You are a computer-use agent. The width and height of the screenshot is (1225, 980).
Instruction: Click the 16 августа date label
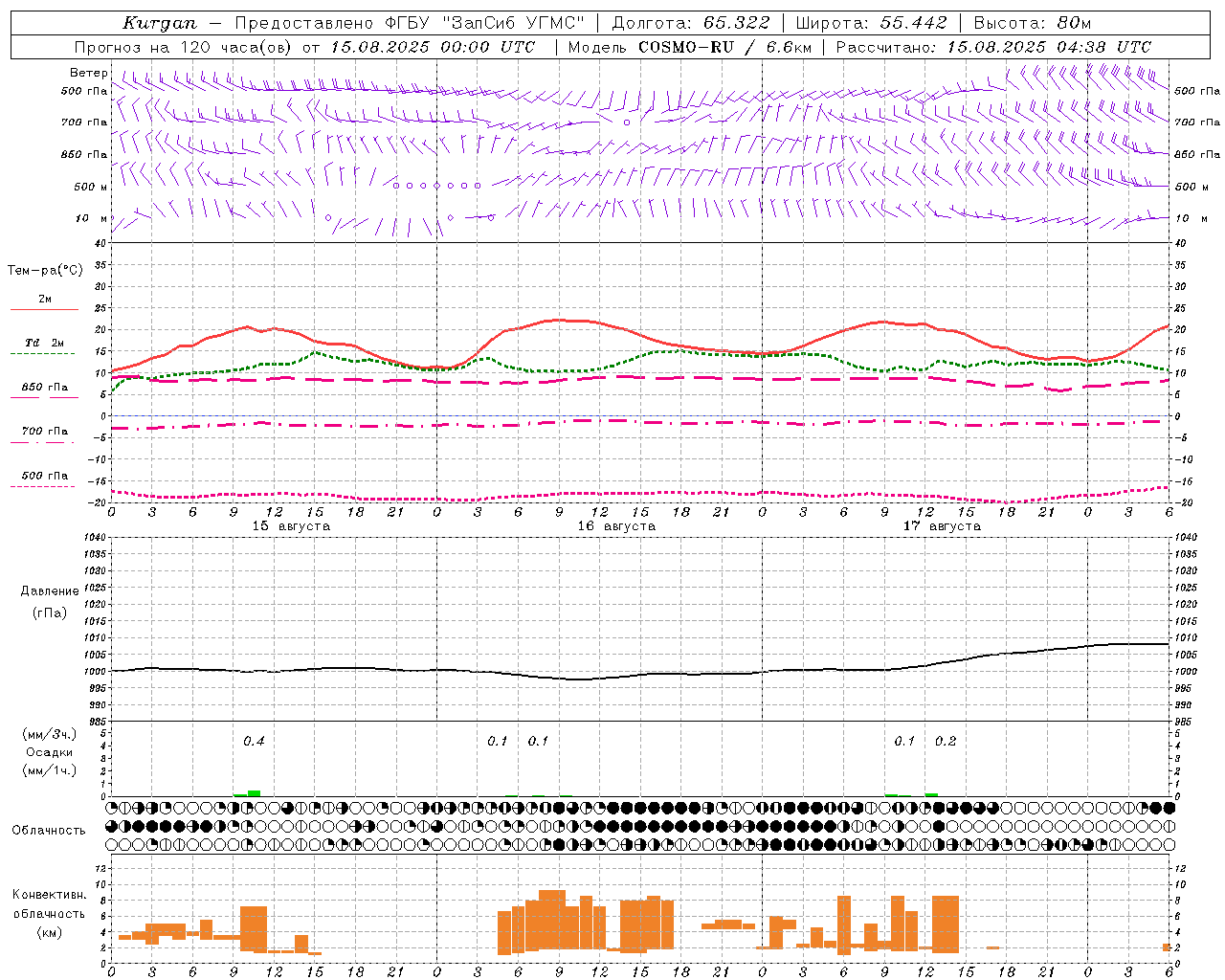(x=616, y=526)
